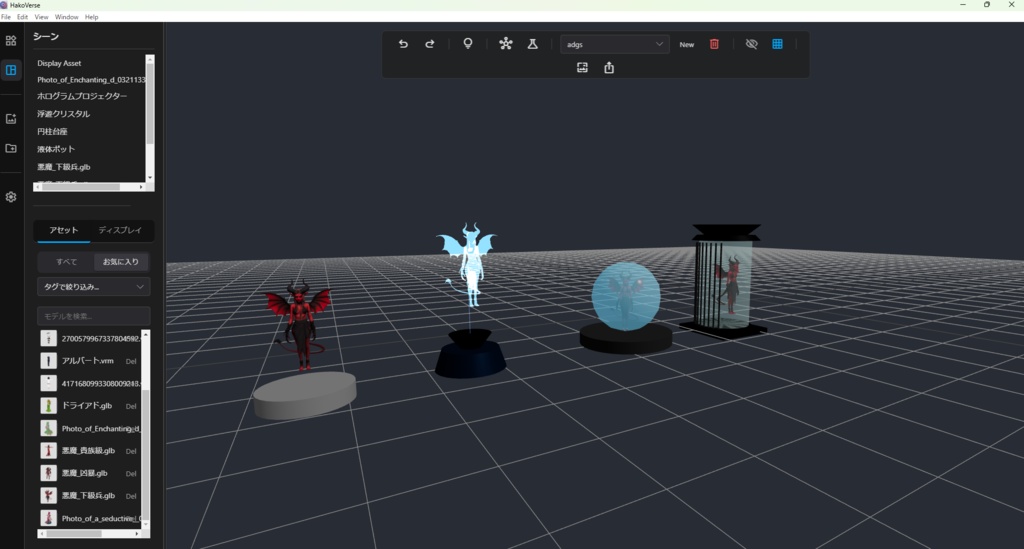Open settings gear in sidebar

tap(11, 197)
